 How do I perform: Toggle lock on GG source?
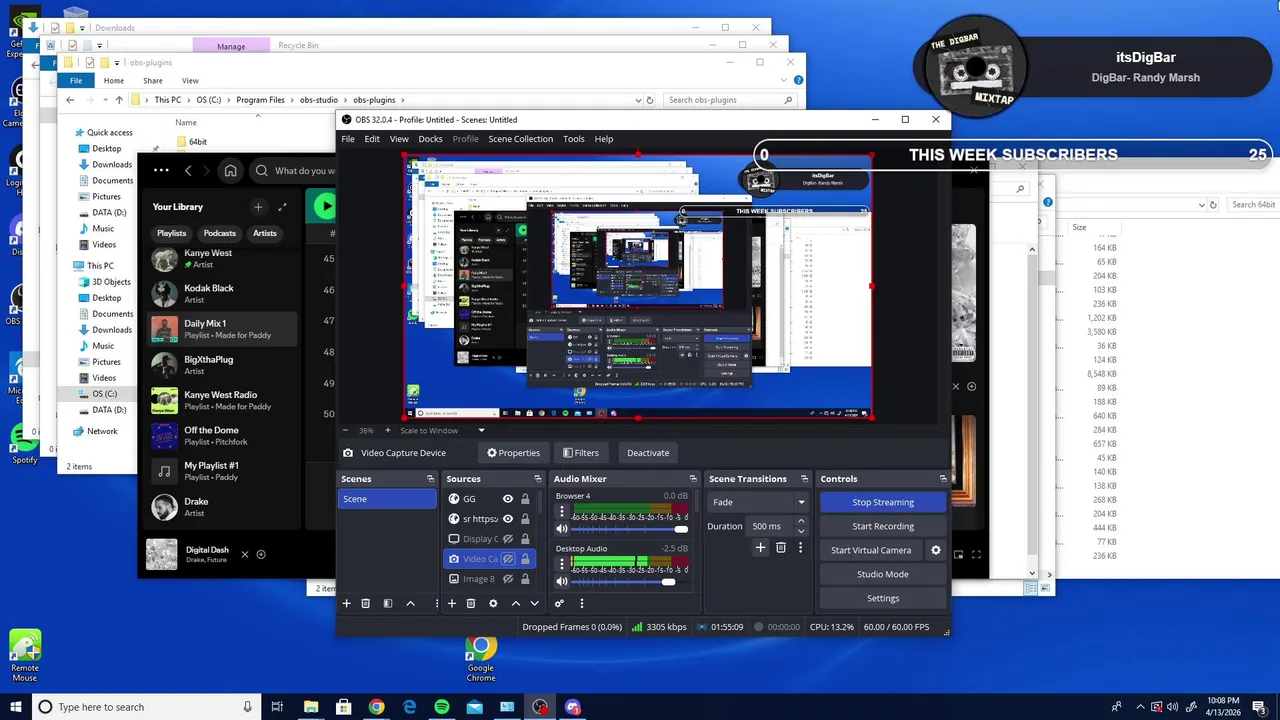click(x=525, y=499)
